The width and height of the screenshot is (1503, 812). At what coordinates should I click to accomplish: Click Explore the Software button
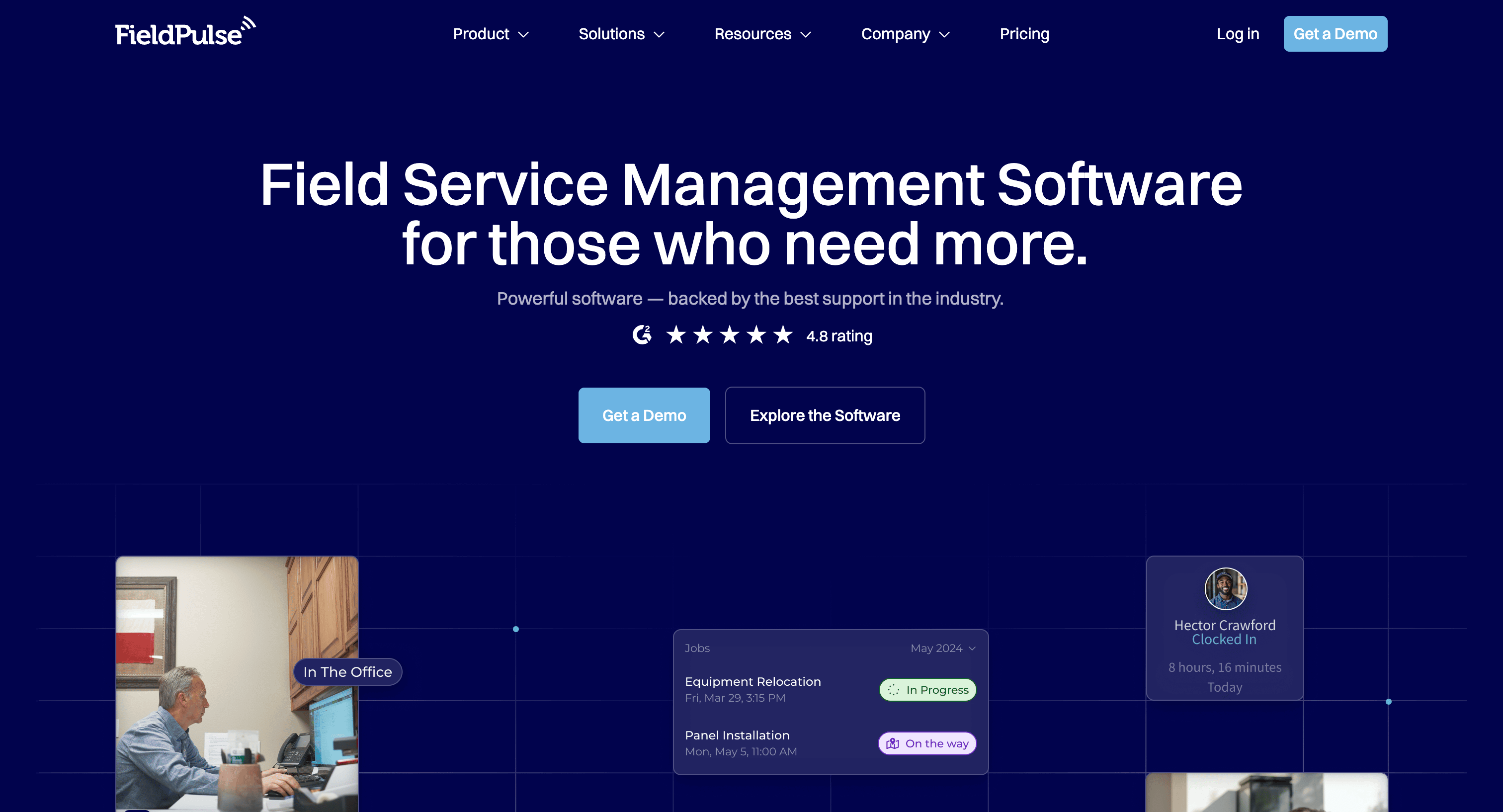pos(825,415)
